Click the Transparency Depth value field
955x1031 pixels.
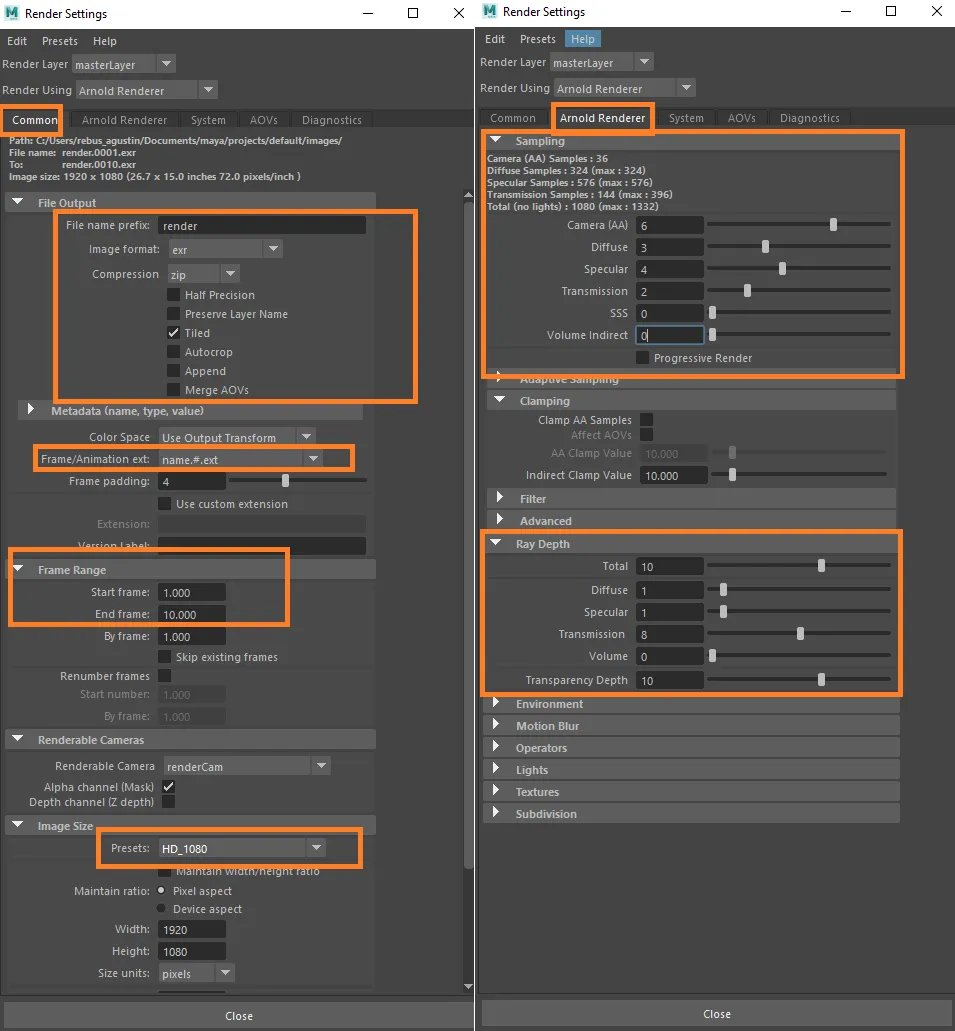pyautogui.click(x=670, y=681)
